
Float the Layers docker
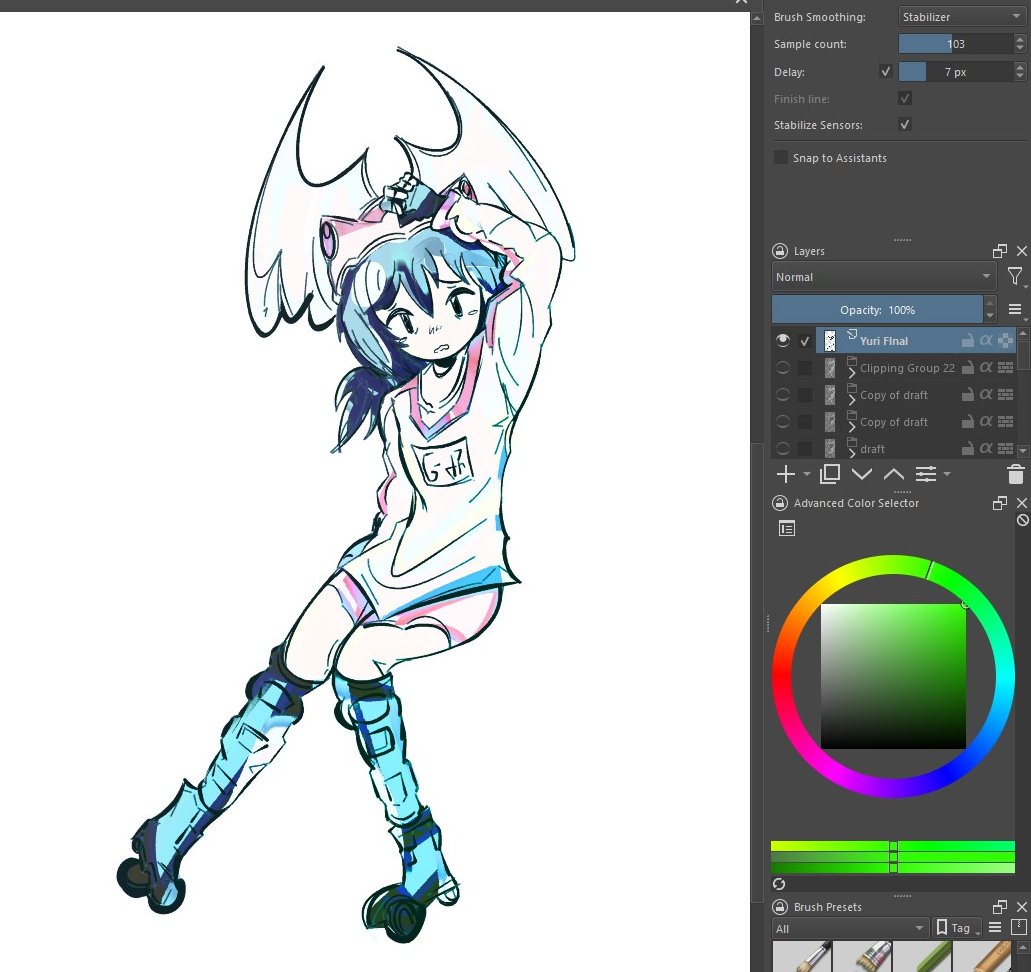(999, 251)
